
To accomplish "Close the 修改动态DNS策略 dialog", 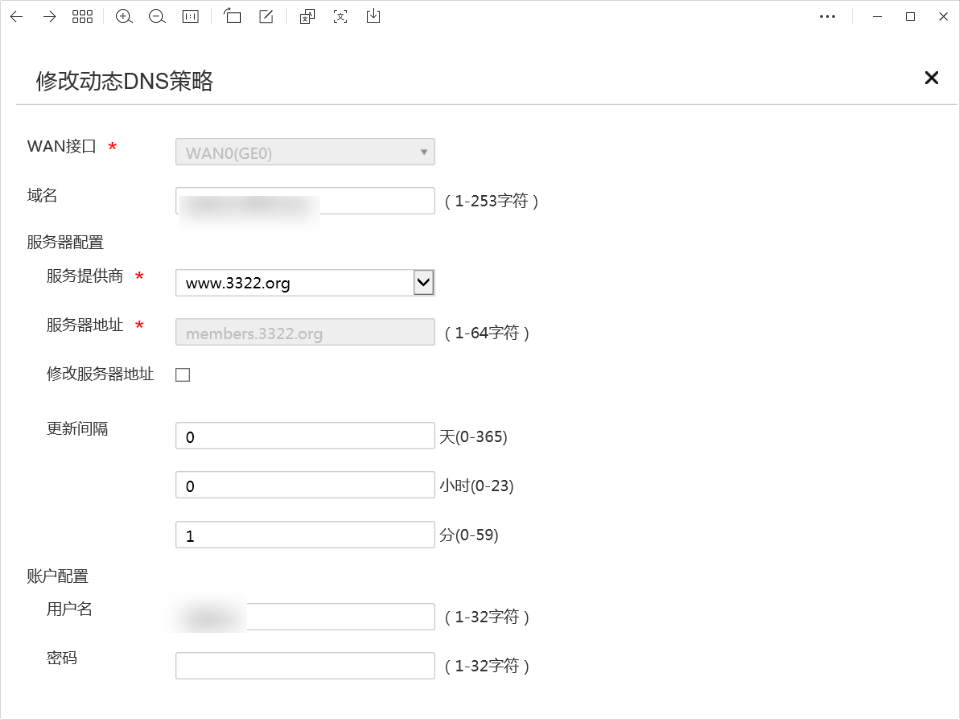I will tap(931, 78).
